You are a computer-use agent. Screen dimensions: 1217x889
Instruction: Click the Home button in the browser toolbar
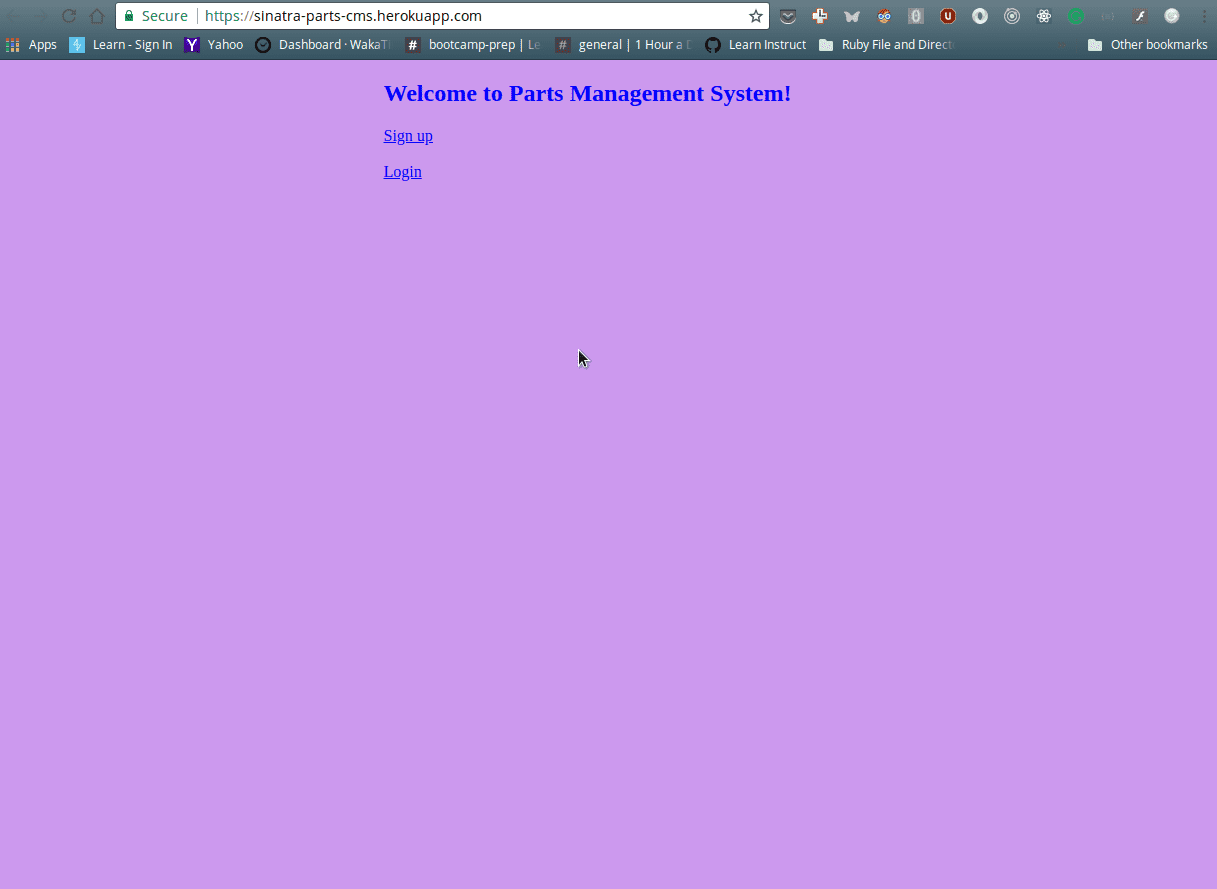pyautogui.click(x=96, y=16)
